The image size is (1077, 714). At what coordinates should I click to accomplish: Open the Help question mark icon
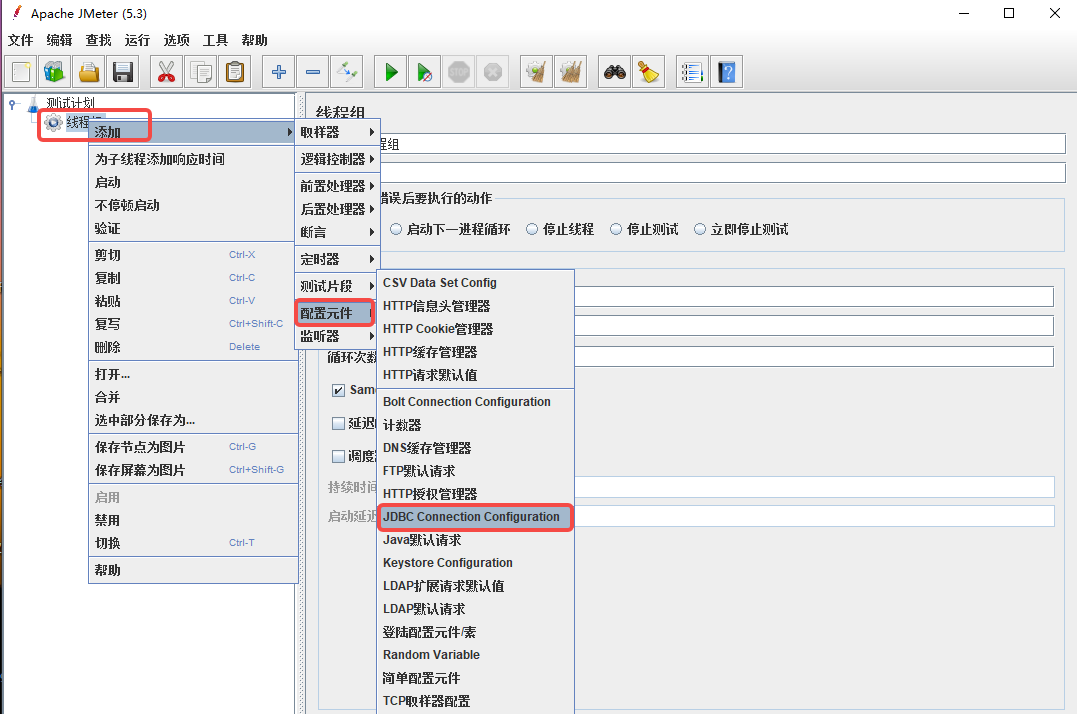coord(727,72)
